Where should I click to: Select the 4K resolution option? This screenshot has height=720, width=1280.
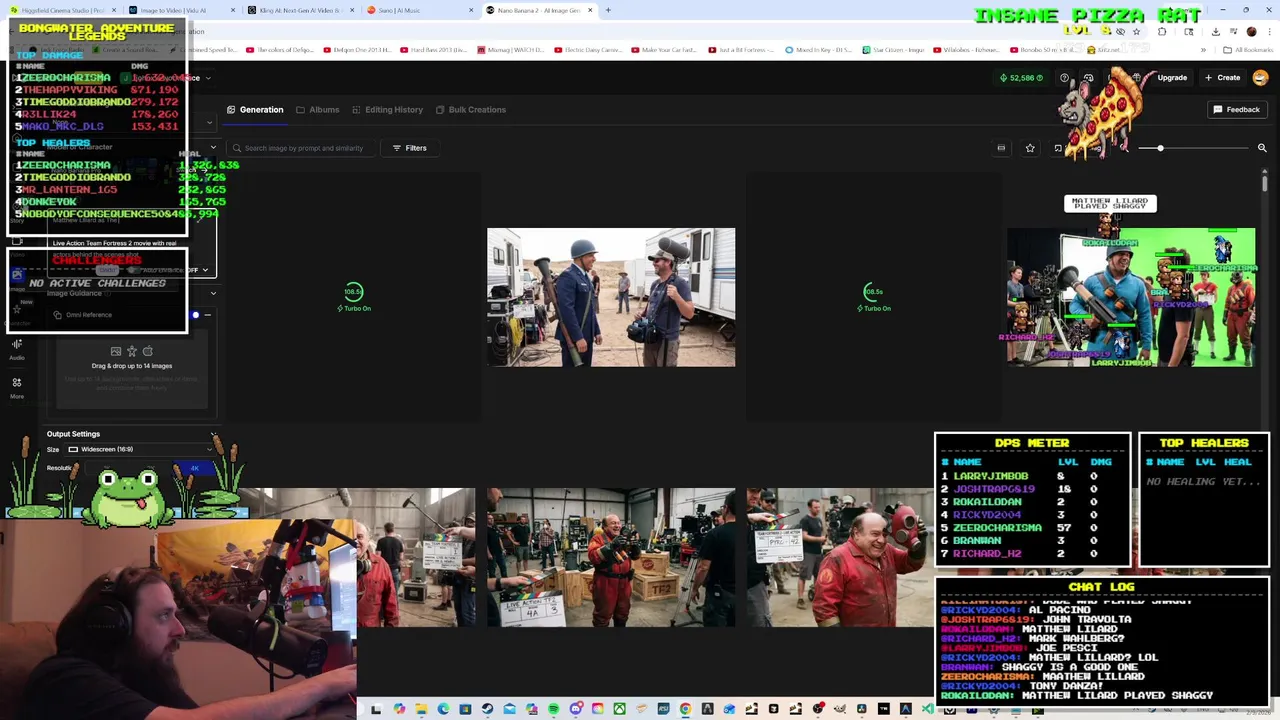[x=194, y=468]
